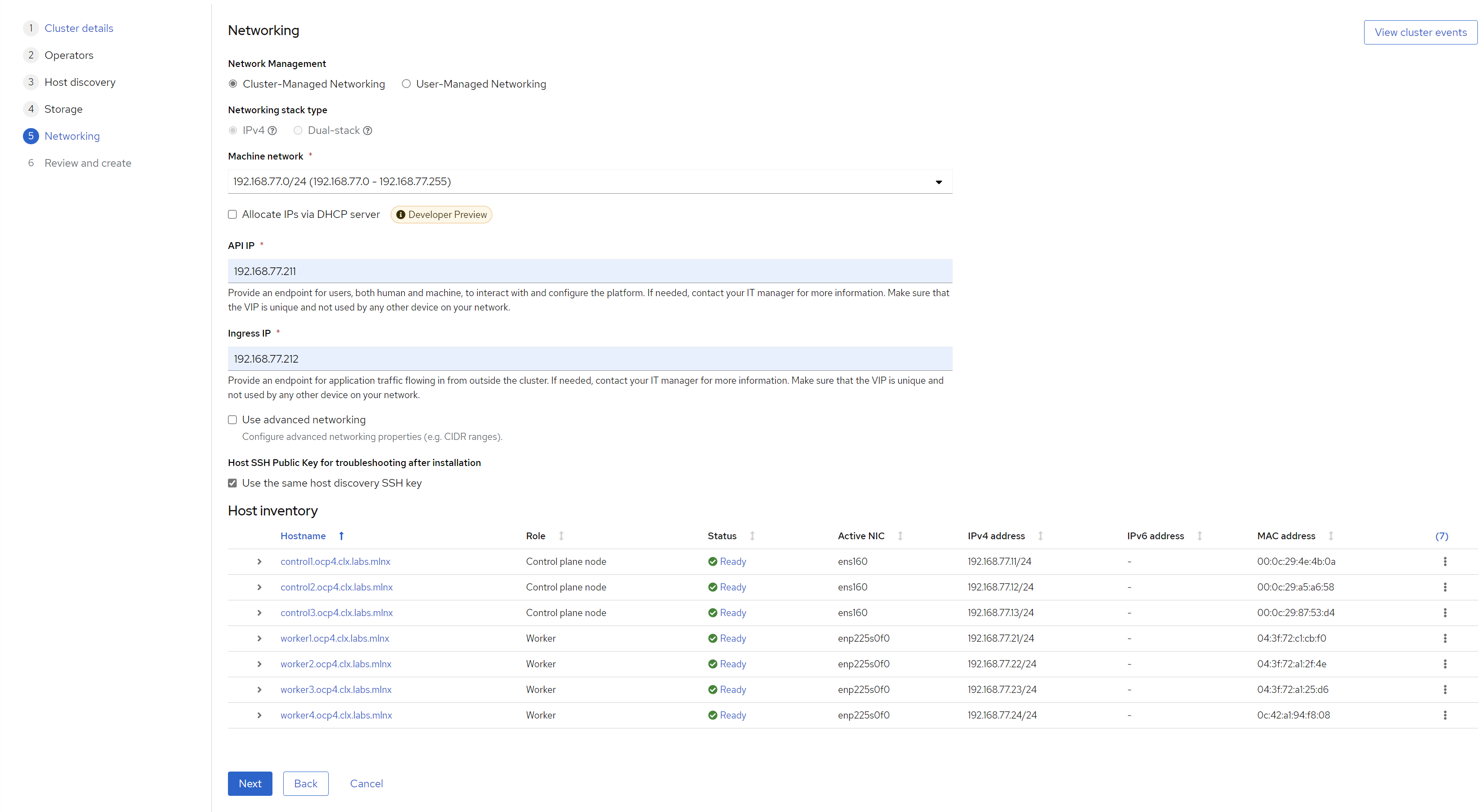Open worker4.ocp4.clx.labs.mlnx hostname link

tap(336, 715)
